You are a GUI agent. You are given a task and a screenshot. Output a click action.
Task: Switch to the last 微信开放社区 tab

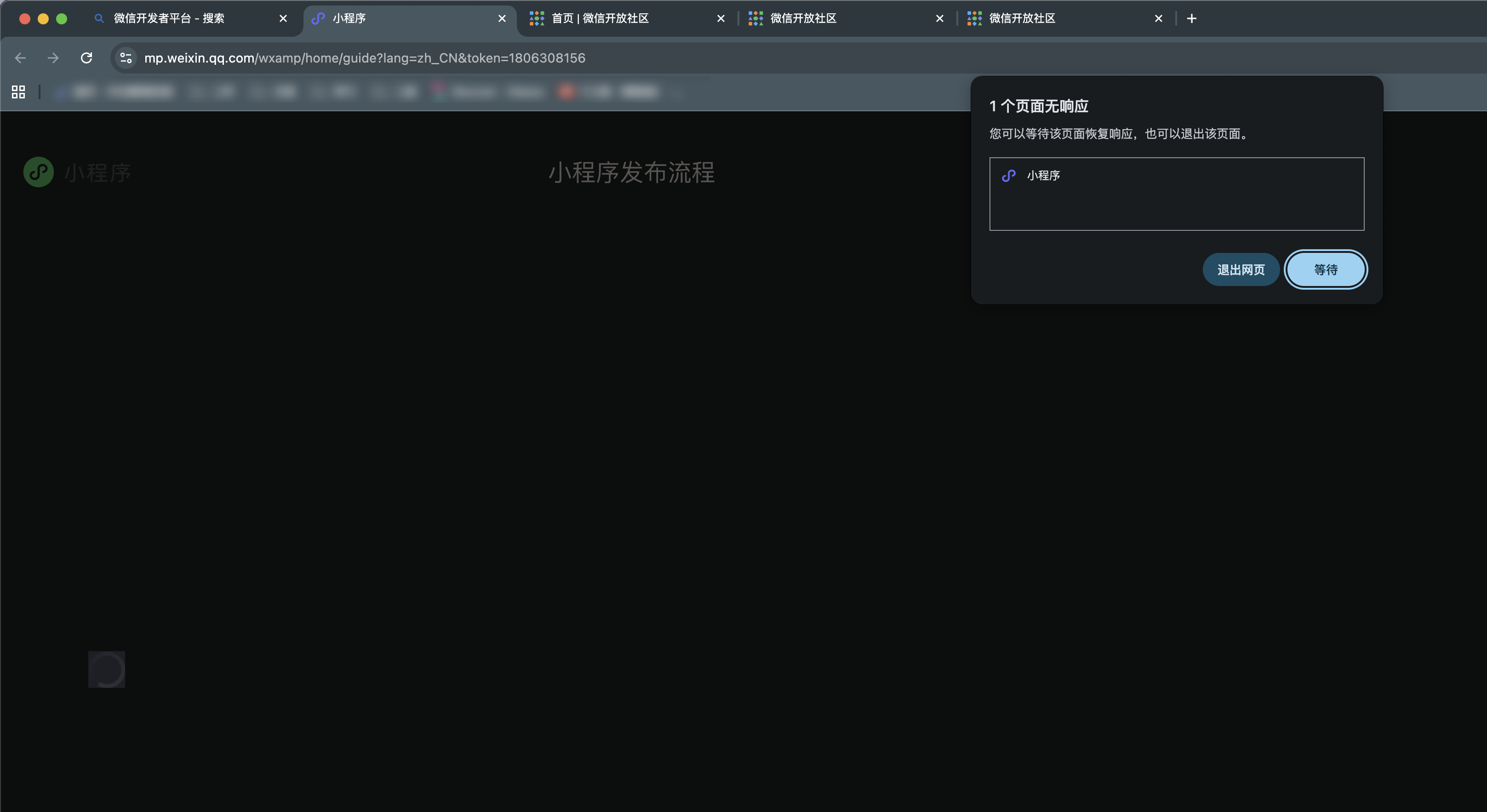[x=1022, y=18]
